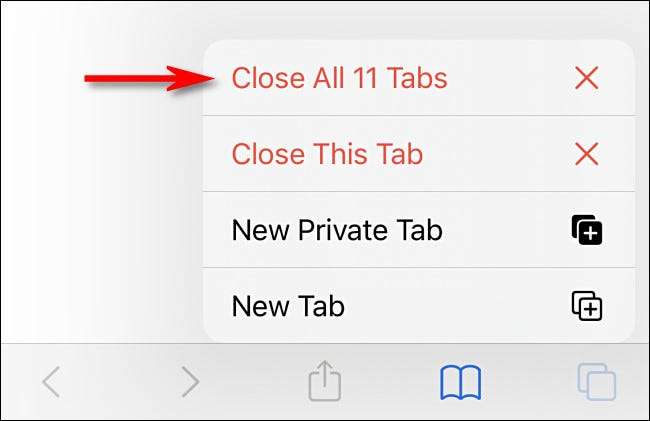Click the New Tab menu label
650x421 pixels.
pos(288,306)
